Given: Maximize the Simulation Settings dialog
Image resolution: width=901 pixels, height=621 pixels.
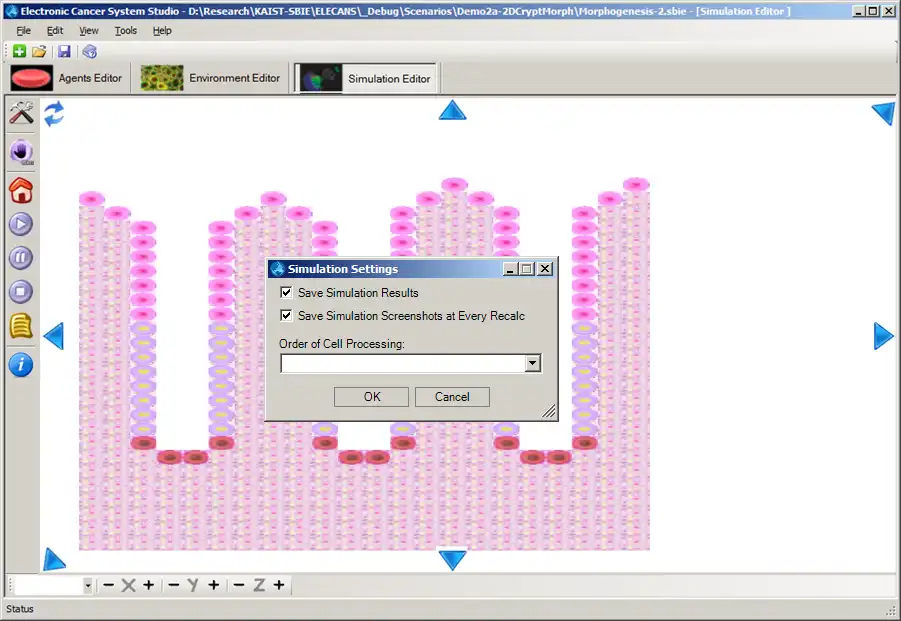Looking at the screenshot, I should (527, 268).
